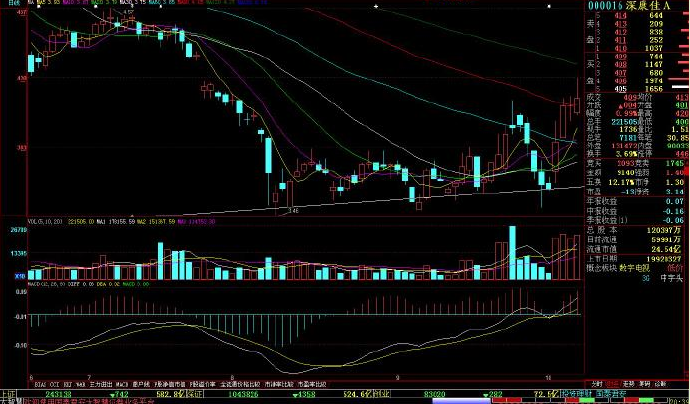Click the VOL(5,10,20) volume indicator label

click(x=44, y=222)
